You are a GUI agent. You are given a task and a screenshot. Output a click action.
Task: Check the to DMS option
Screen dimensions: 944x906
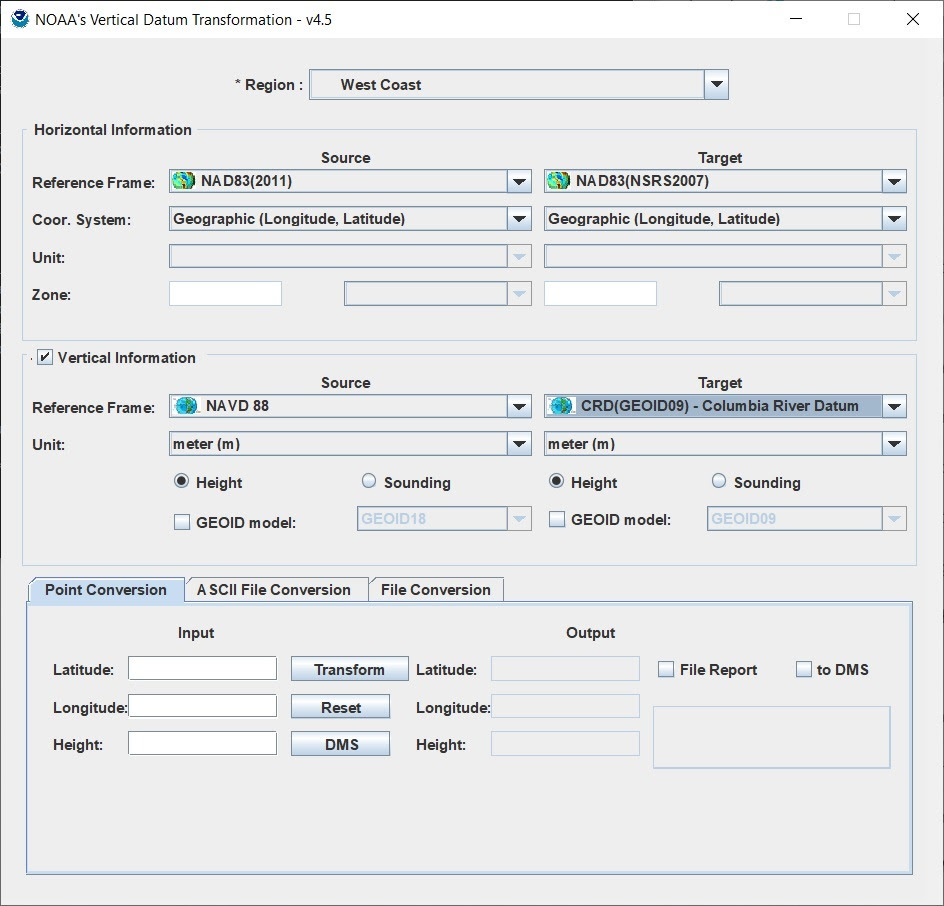[x=804, y=669]
